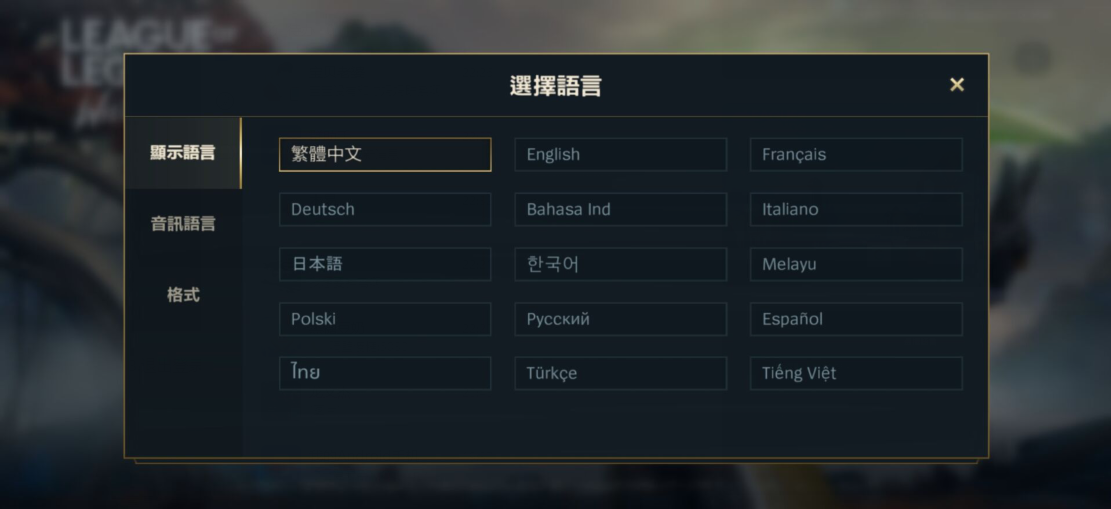This screenshot has width=1111, height=509.
Task: Open the 格式 format tab
Action: click(x=183, y=295)
